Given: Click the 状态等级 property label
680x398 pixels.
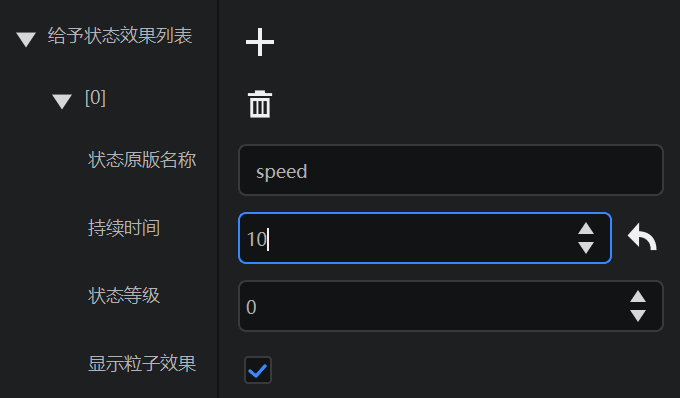Looking at the screenshot, I should pyautogui.click(x=124, y=296).
